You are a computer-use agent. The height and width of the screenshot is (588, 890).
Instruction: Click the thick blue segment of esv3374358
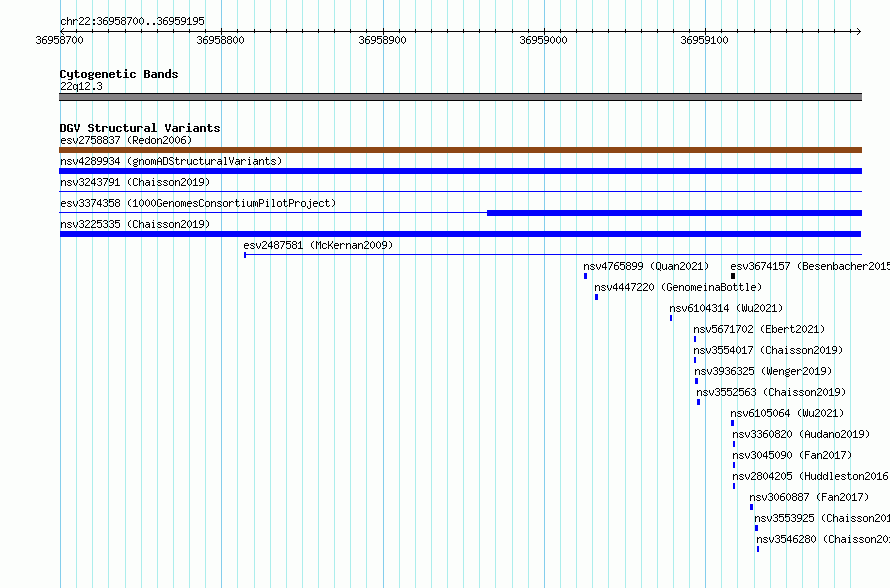[x=674, y=213]
